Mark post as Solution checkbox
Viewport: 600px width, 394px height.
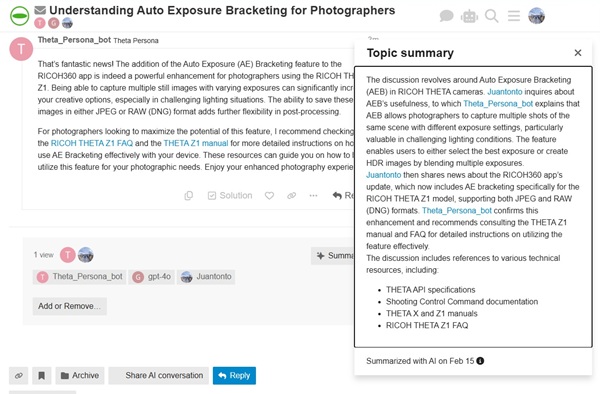pos(230,195)
